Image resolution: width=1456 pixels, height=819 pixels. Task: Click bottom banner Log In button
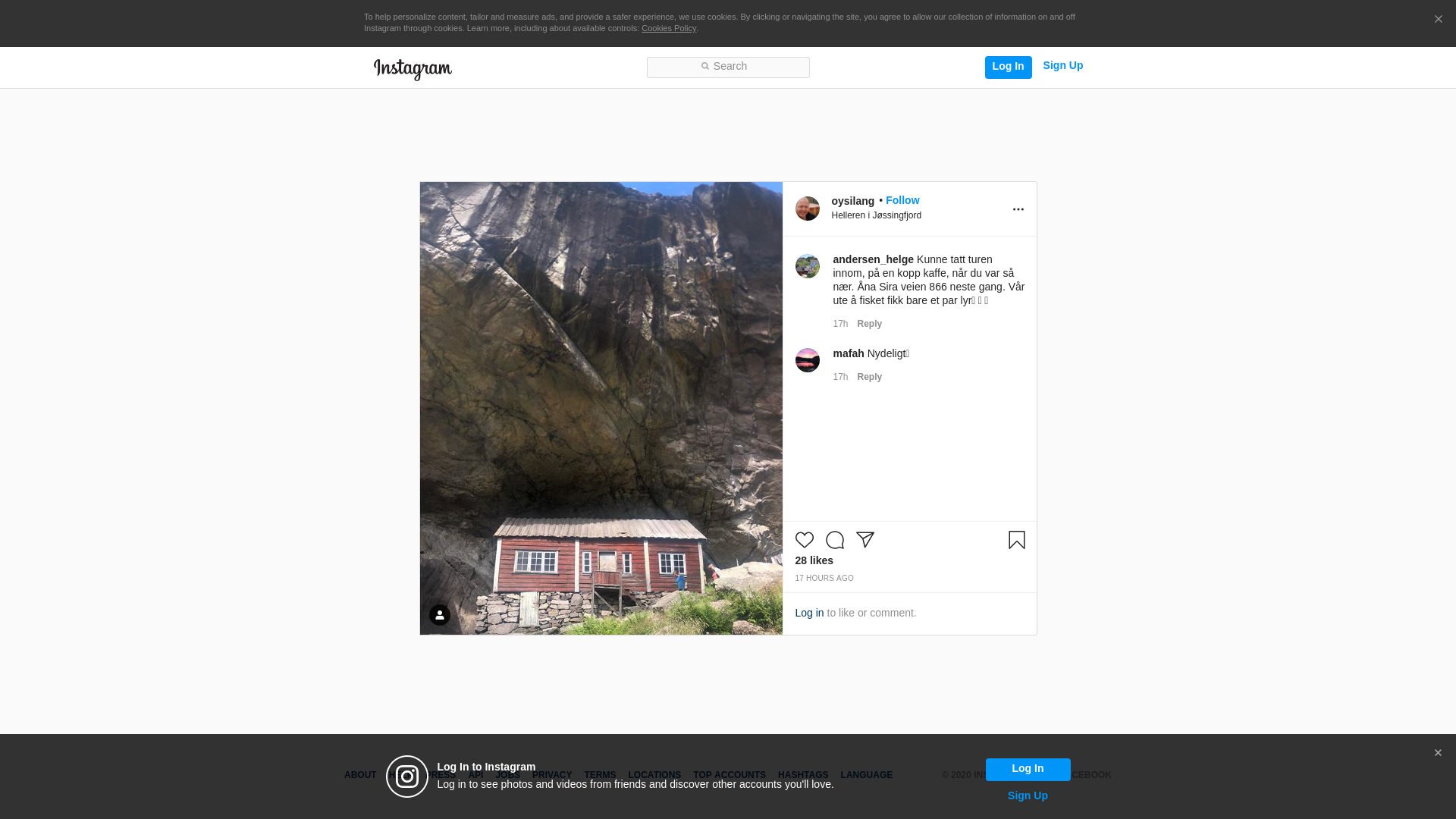coord(1028,770)
